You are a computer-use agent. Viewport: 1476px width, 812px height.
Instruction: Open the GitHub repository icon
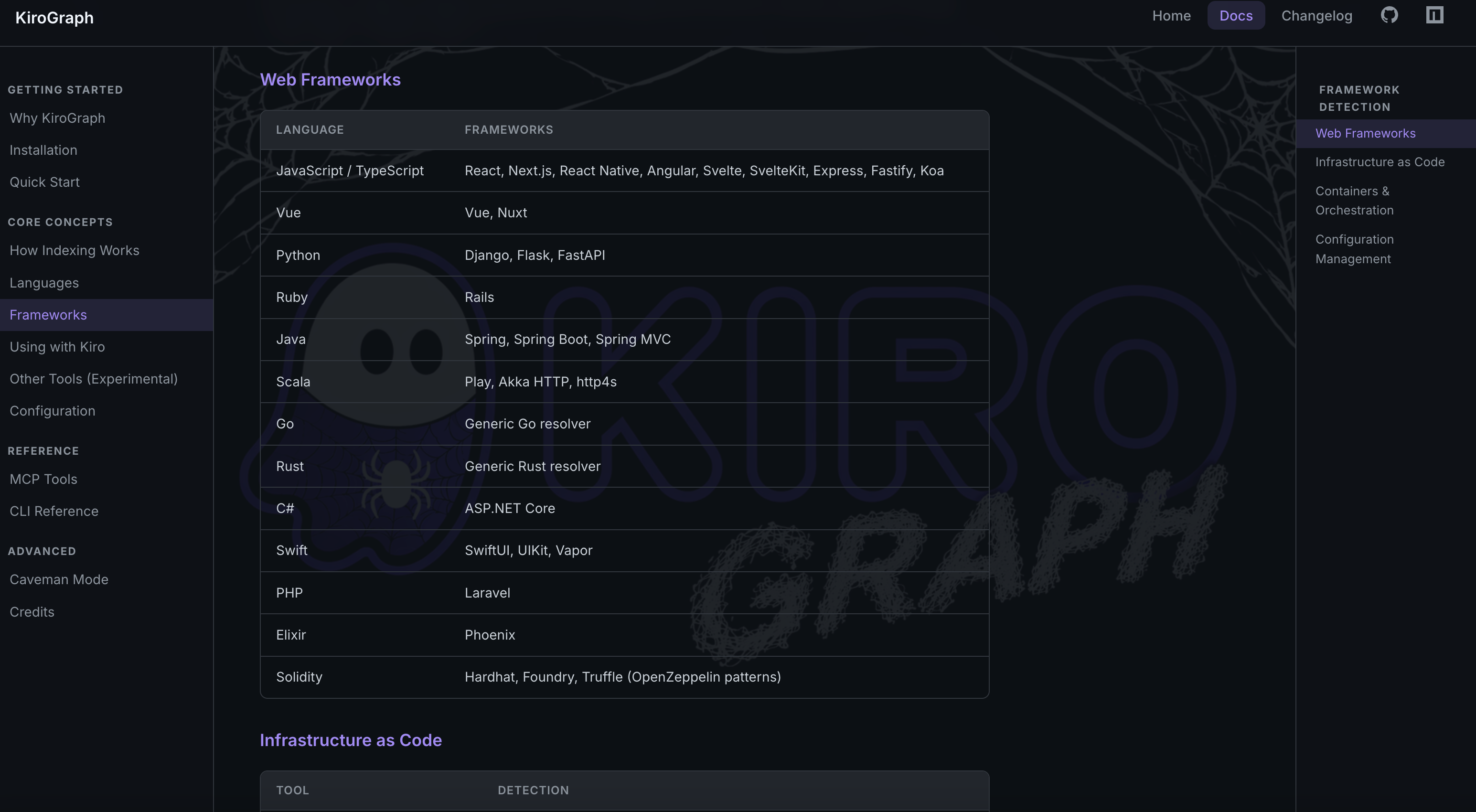point(1389,15)
